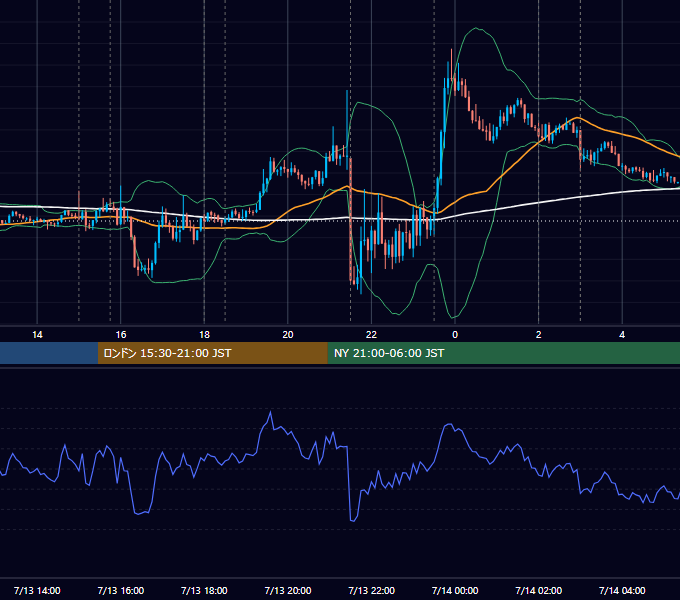The height and width of the screenshot is (600, 680).
Task: Click the 7/14 00:00 time label
Action: [x=455, y=591]
